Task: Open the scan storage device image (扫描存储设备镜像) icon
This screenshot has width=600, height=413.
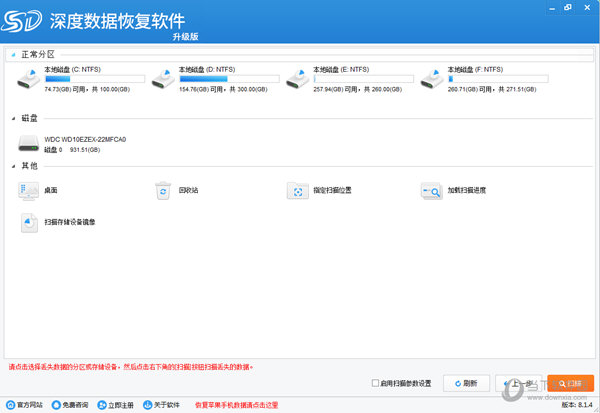Action: pyautogui.click(x=29, y=222)
